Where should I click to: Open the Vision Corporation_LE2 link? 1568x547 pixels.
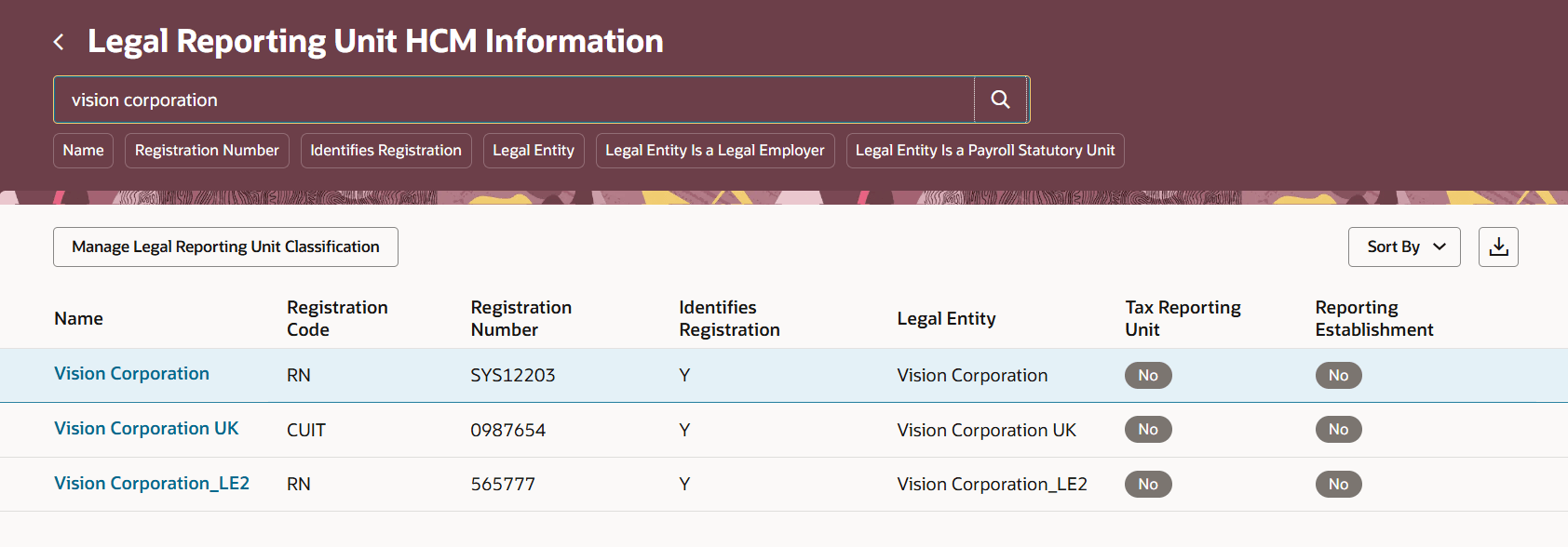pyautogui.click(x=152, y=484)
